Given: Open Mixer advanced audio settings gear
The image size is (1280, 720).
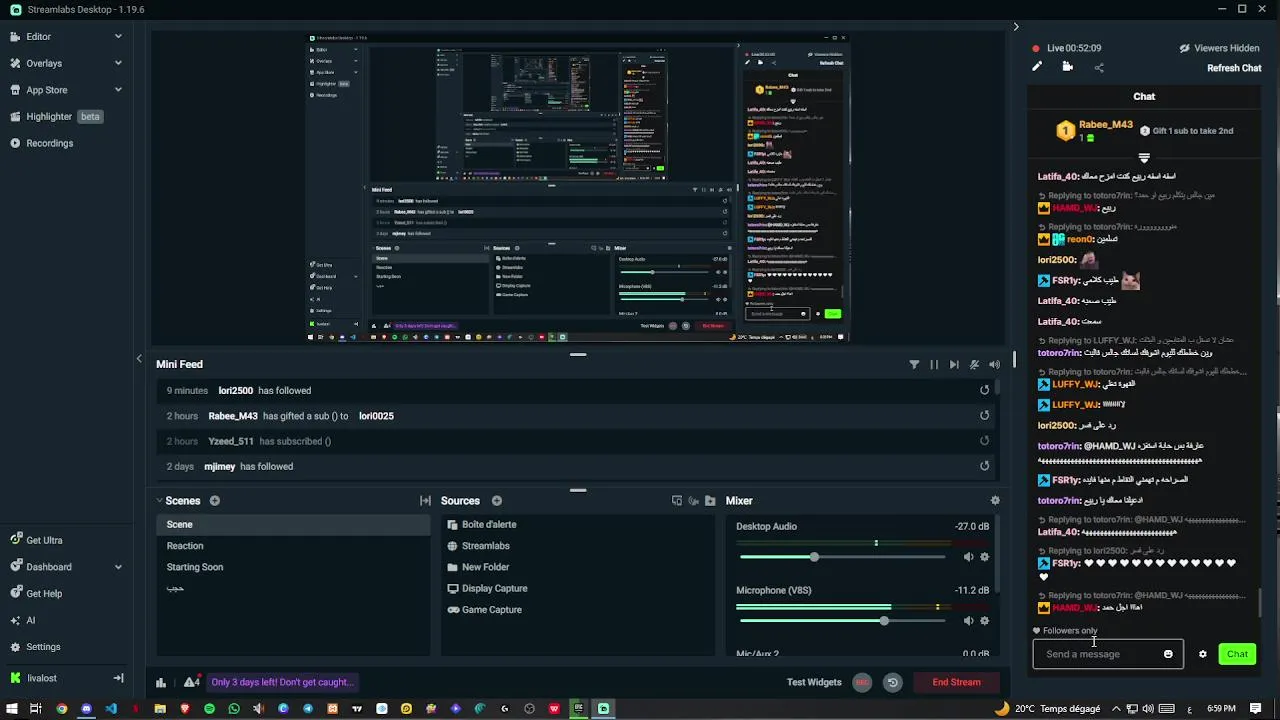Looking at the screenshot, I should tap(995, 501).
